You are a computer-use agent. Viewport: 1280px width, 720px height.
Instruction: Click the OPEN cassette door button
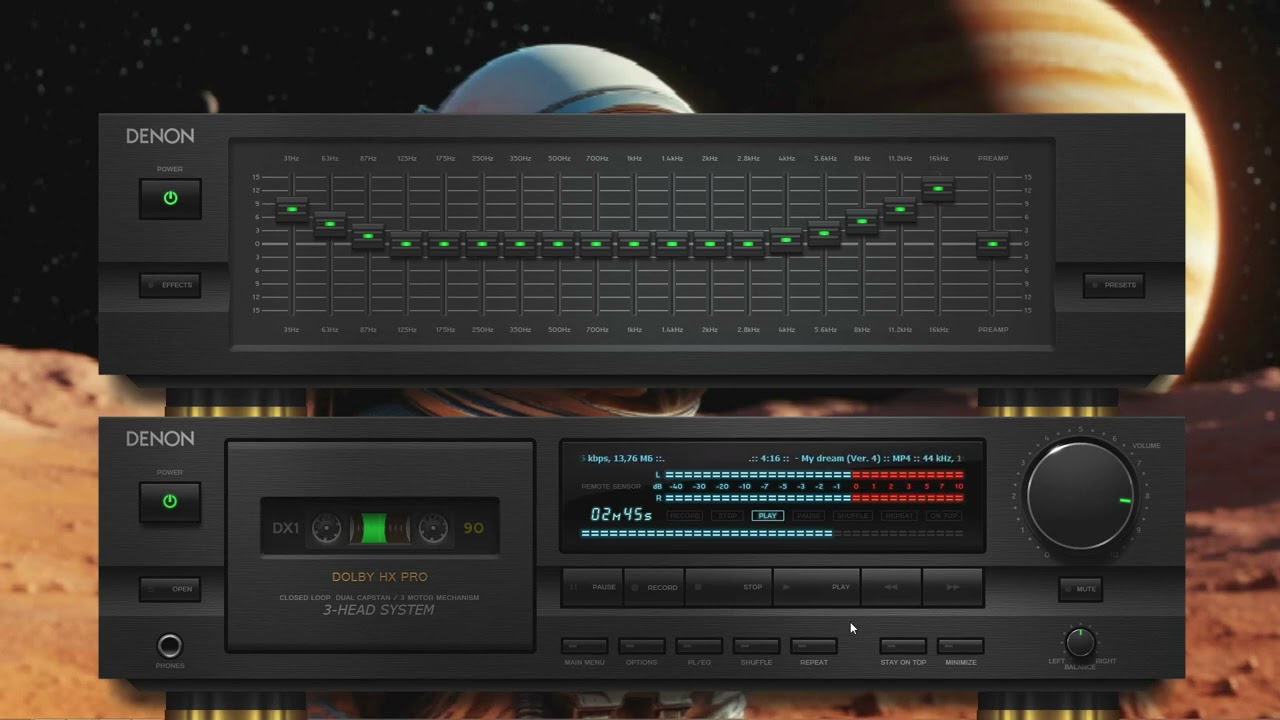170,589
